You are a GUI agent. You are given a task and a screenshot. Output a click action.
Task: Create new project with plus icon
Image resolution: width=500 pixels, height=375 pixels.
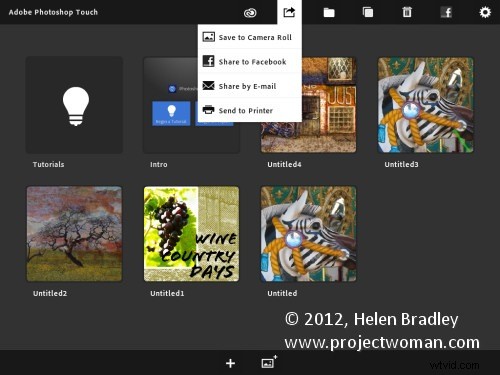point(230,363)
